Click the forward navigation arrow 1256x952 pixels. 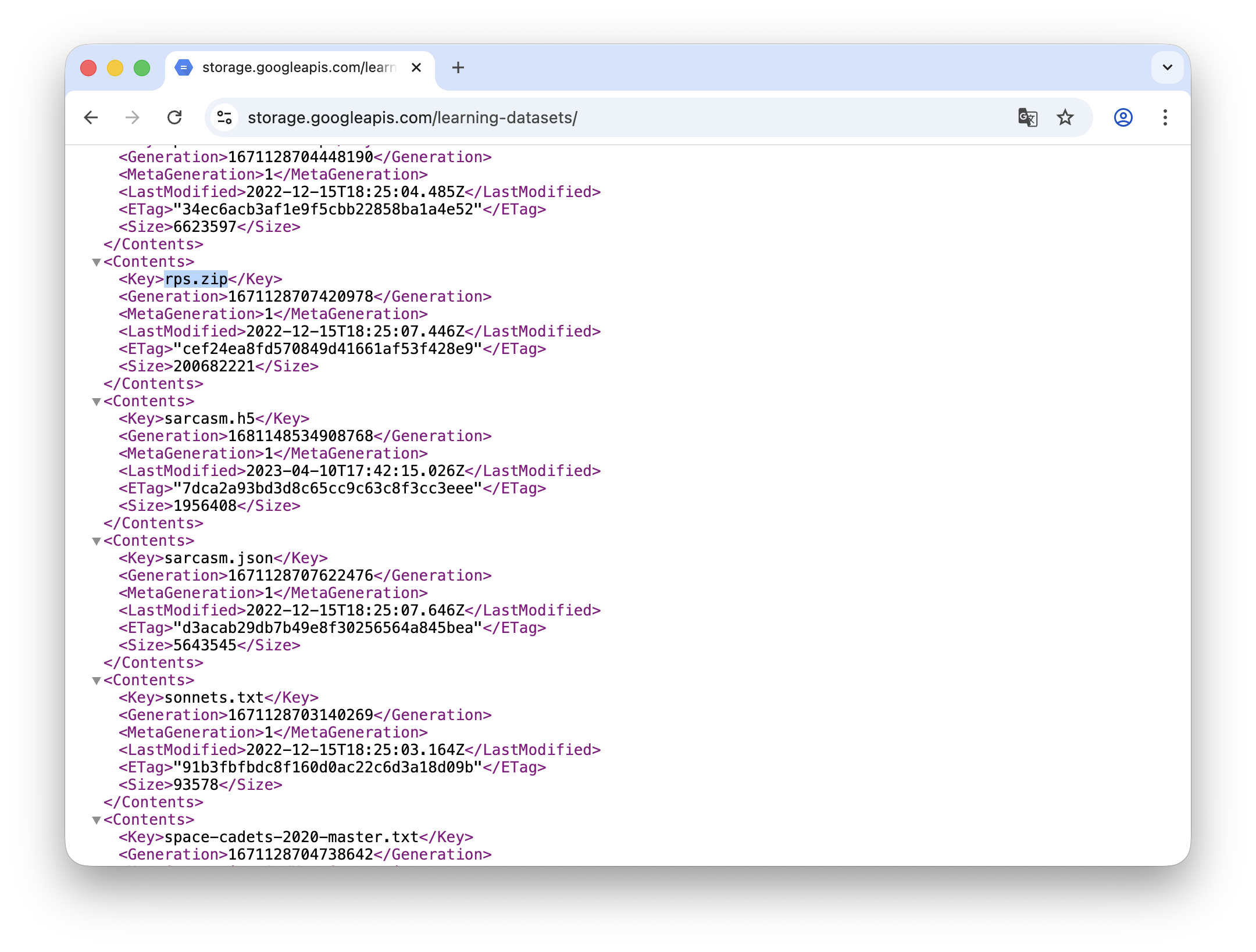point(133,117)
